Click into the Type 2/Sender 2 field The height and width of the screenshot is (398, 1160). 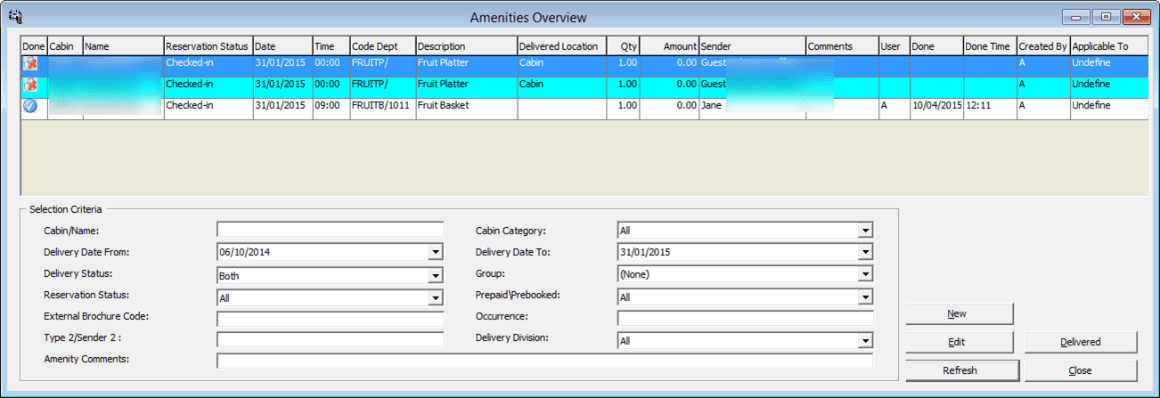(x=330, y=340)
